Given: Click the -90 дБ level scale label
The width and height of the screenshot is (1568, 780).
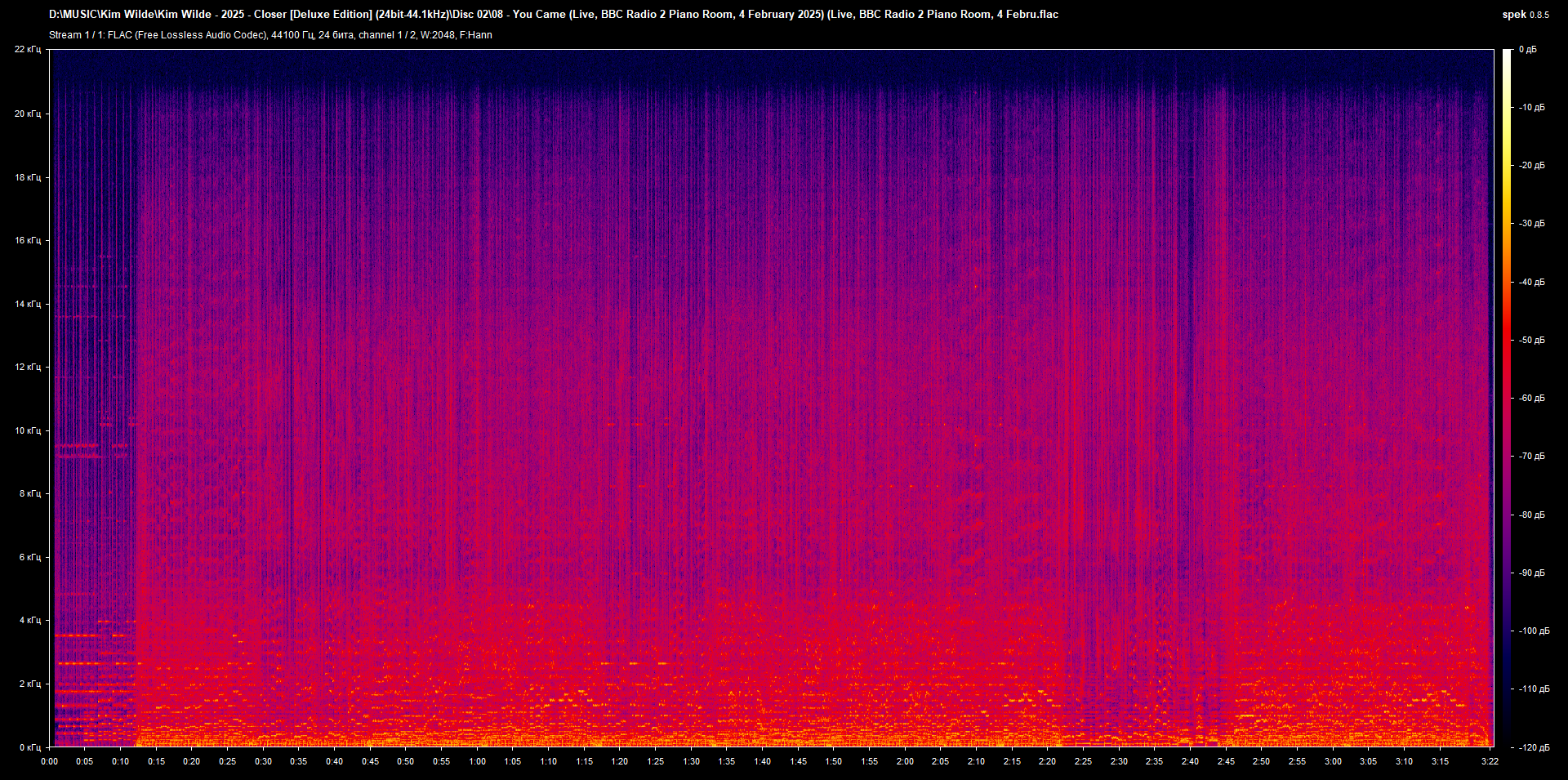Looking at the screenshot, I should click(1532, 573).
